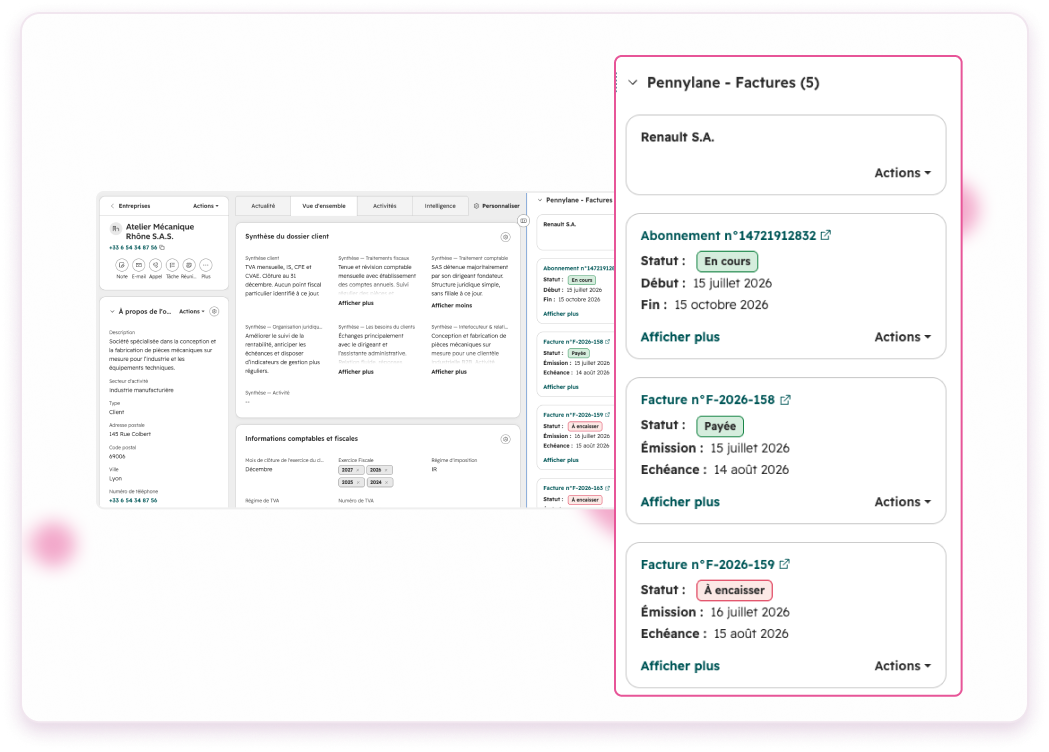The width and height of the screenshot is (1049, 752).
Task: Click the Renault S.A. name in enlarged panel
Action: tap(677, 137)
